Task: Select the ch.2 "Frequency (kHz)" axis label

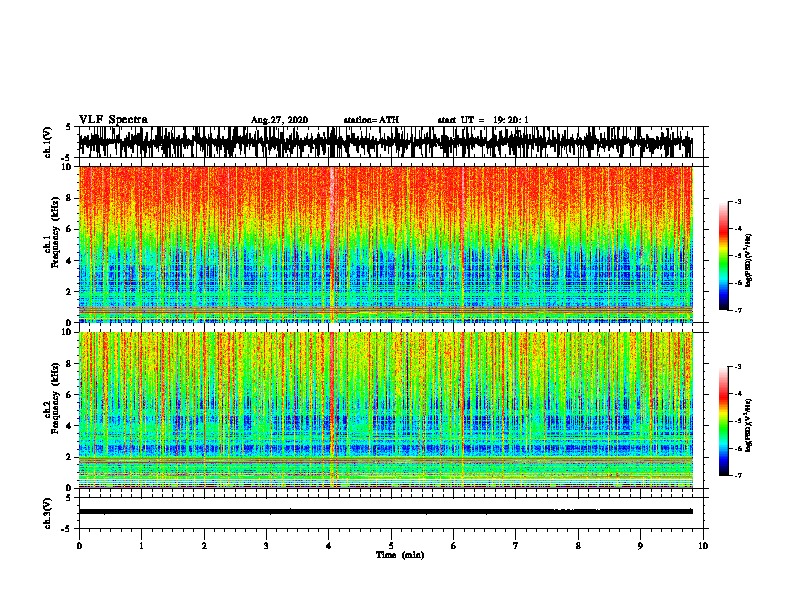Action: click(x=55, y=398)
